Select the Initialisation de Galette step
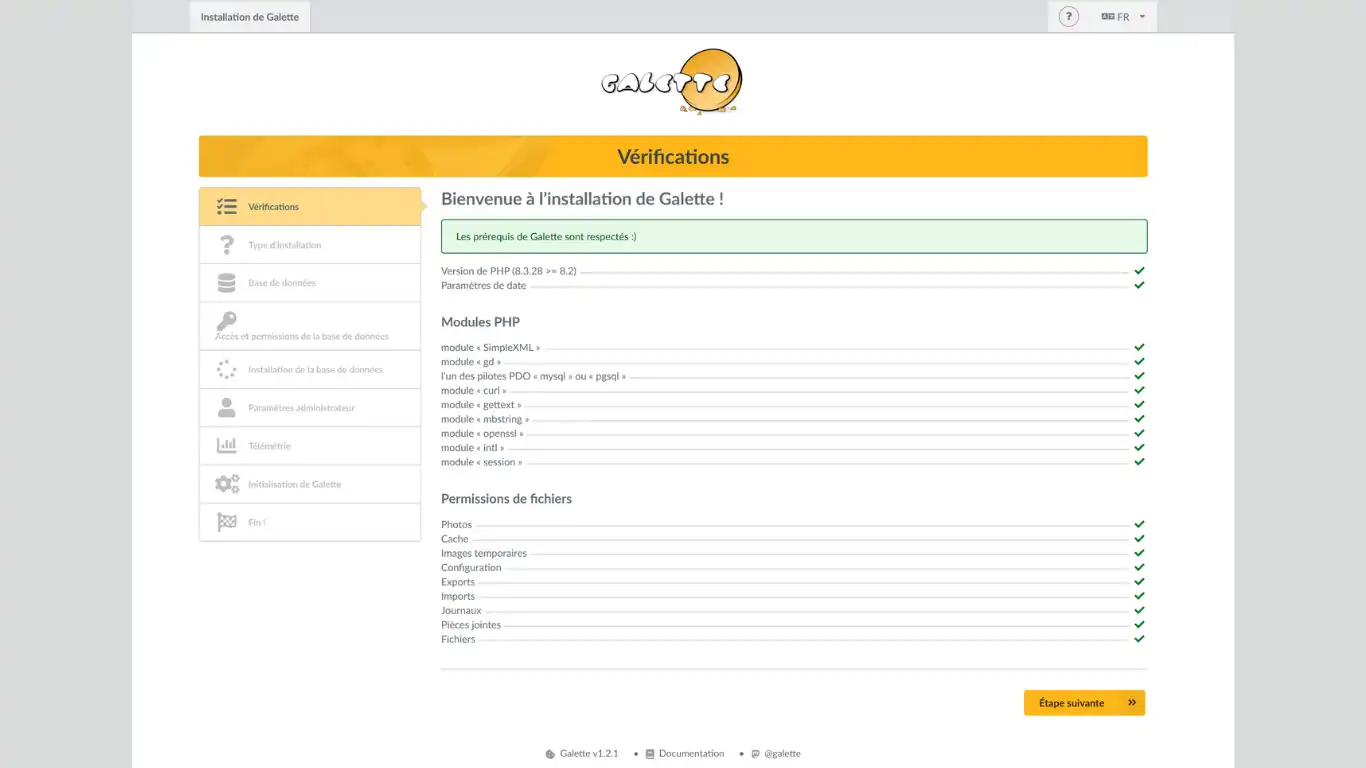 (x=310, y=484)
